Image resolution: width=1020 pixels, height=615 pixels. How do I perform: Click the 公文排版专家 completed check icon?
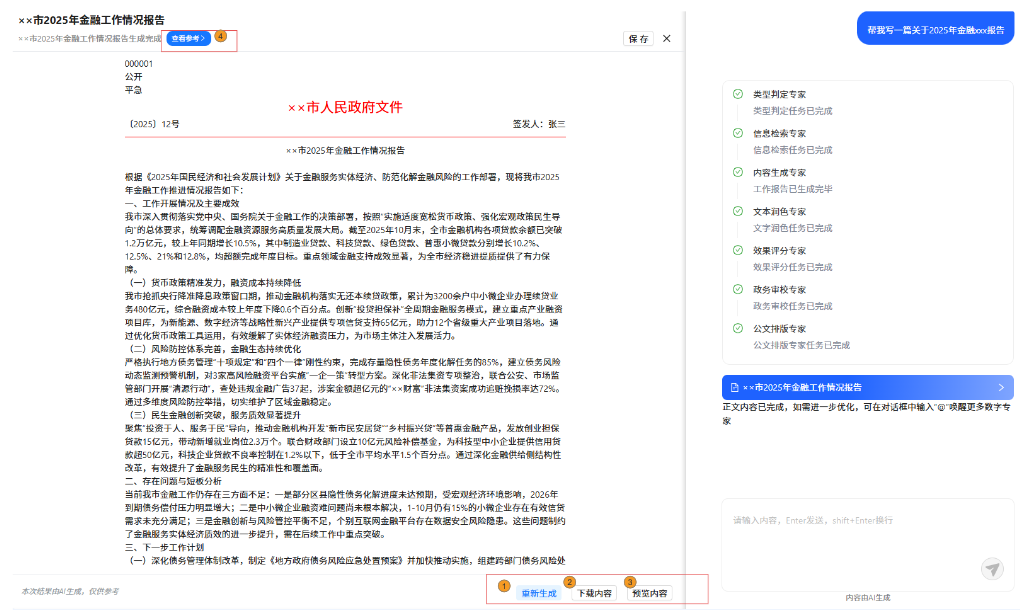point(738,328)
